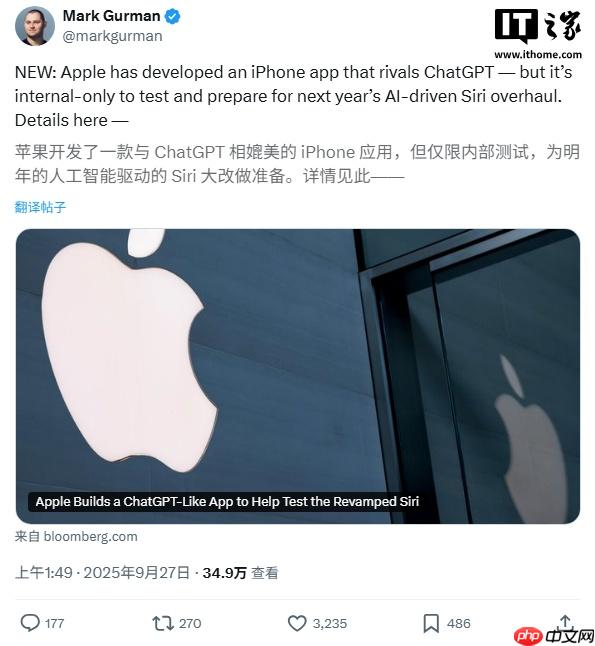The image size is (595, 646).
Task: Click the 3,235 likes count
Action: coord(330,623)
